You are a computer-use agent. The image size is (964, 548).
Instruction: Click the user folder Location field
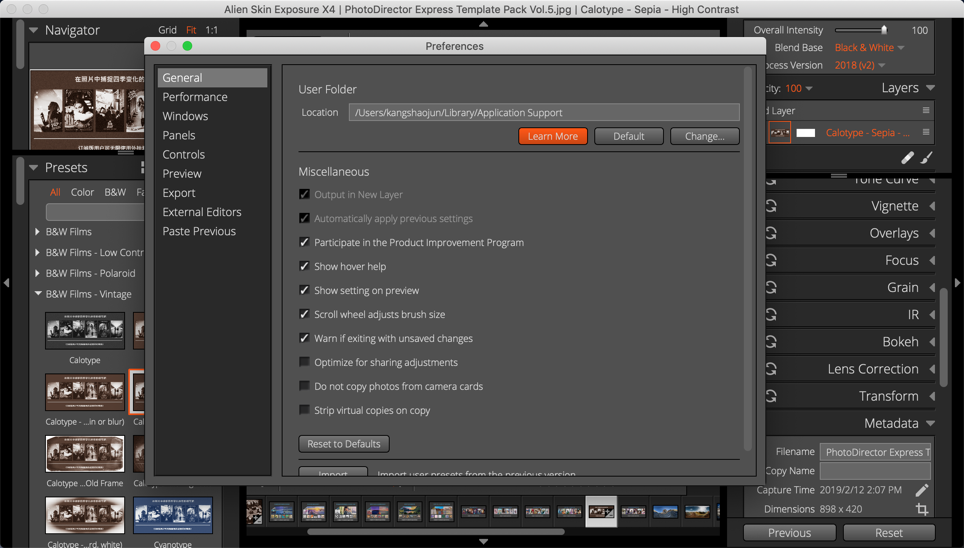(544, 113)
